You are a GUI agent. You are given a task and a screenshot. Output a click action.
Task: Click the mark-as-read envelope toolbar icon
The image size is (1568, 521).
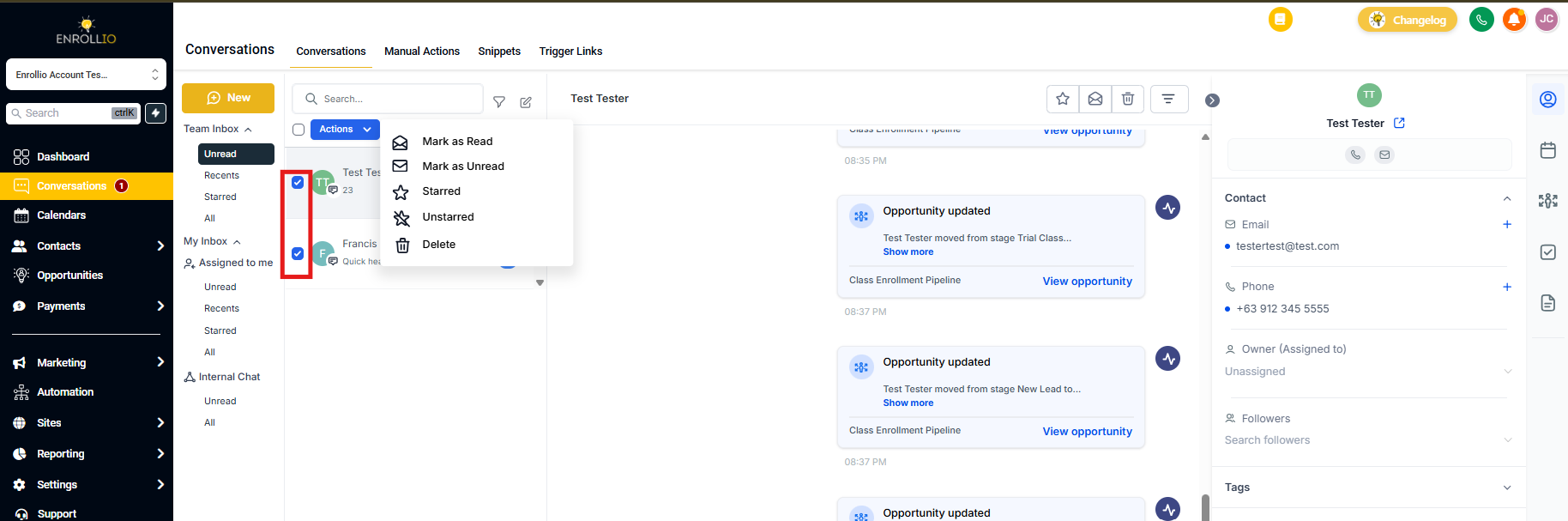tap(1095, 99)
